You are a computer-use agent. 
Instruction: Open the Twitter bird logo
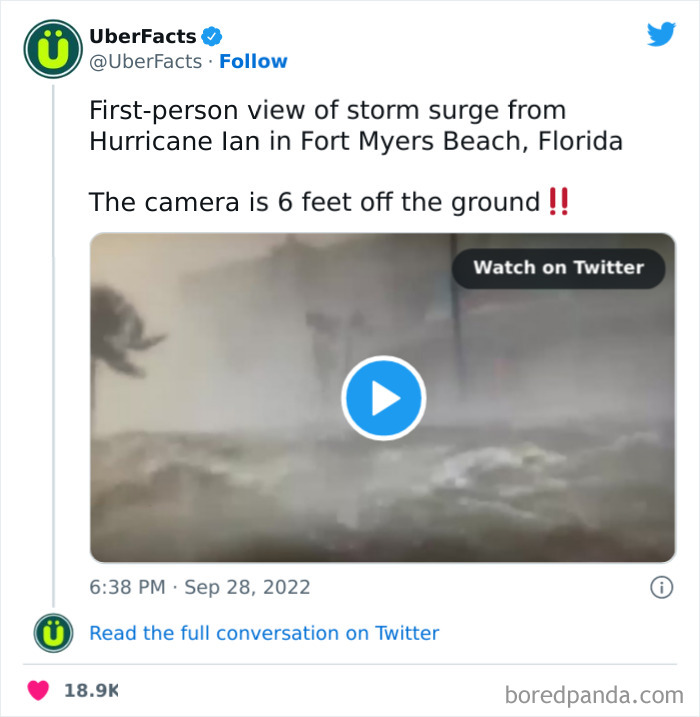tap(661, 34)
